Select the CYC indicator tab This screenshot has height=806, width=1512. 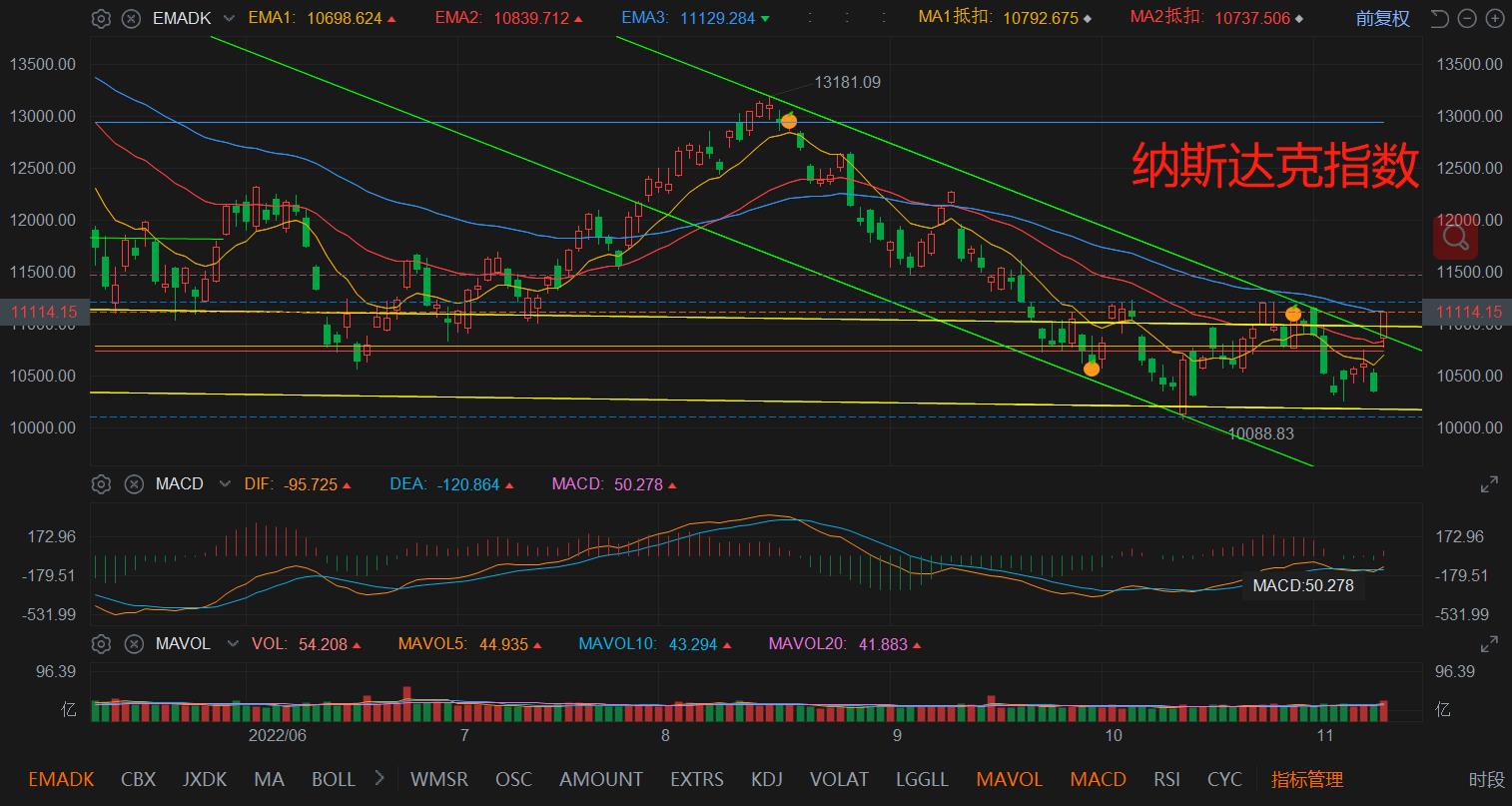pyautogui.click(x=1224, y=779)
